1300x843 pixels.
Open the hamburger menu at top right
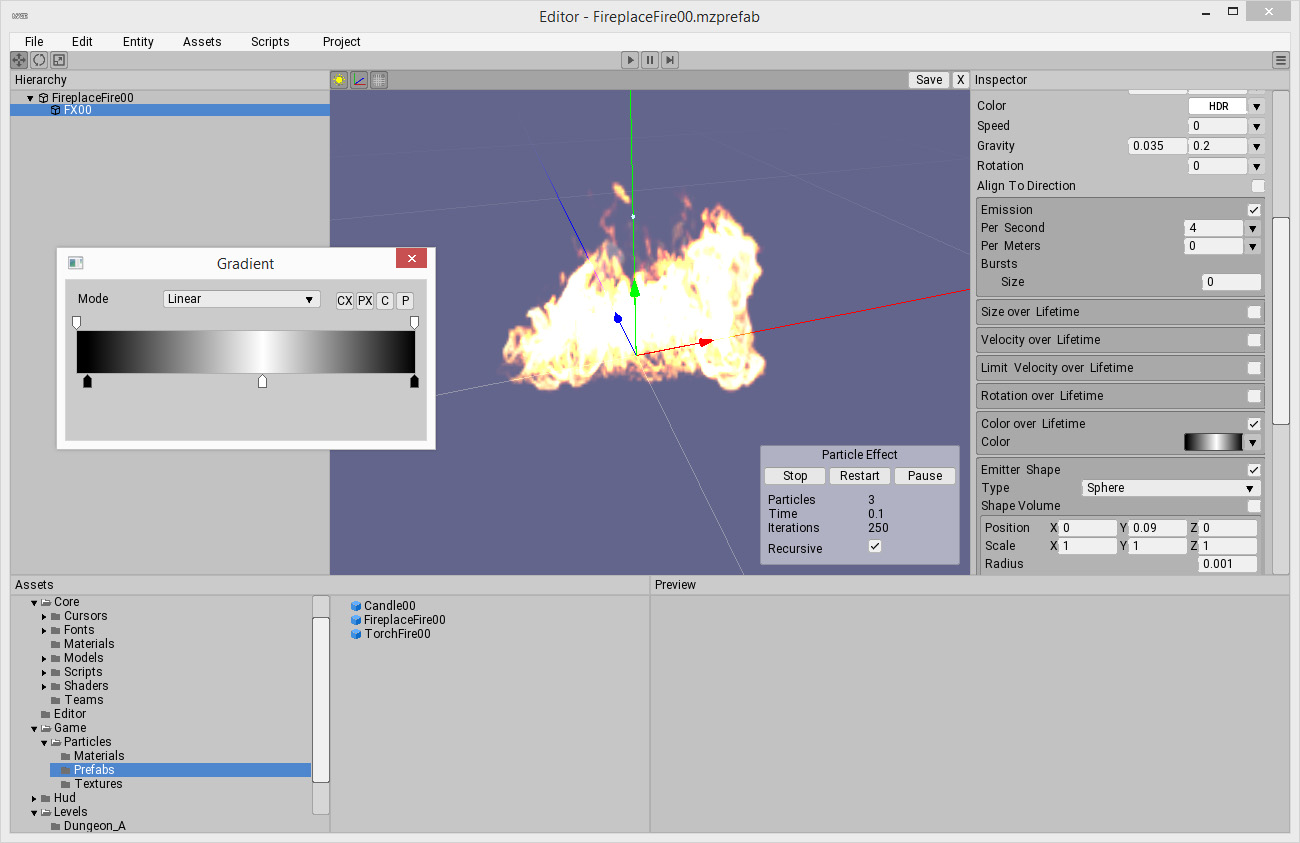(x=1281, y=60)
